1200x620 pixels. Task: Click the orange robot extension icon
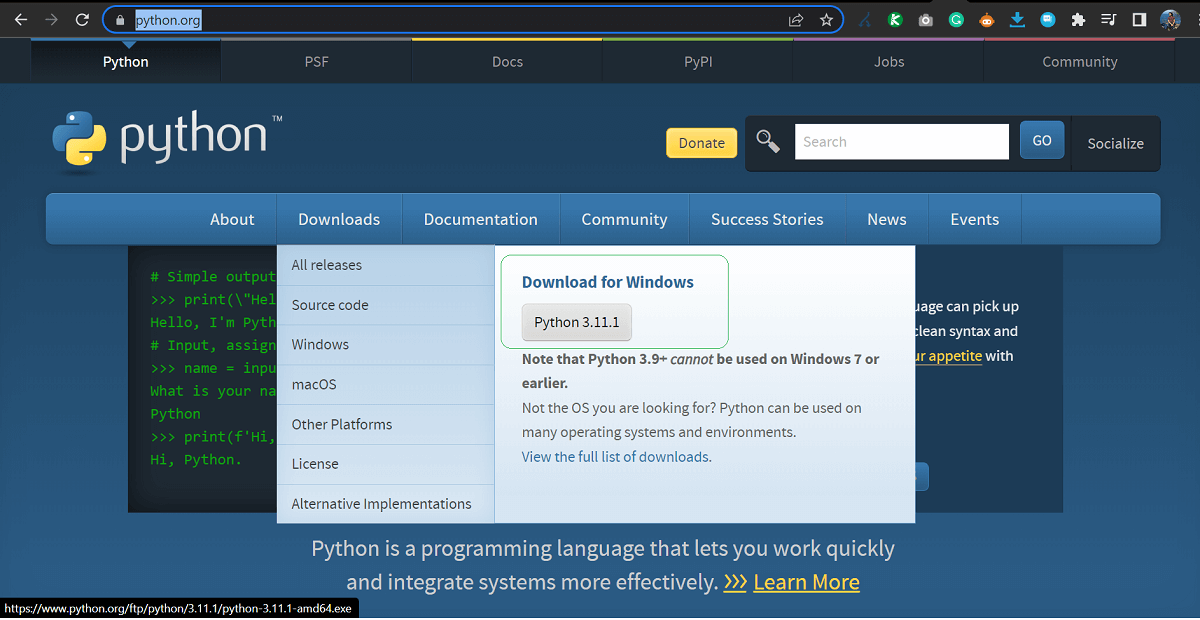987,20
